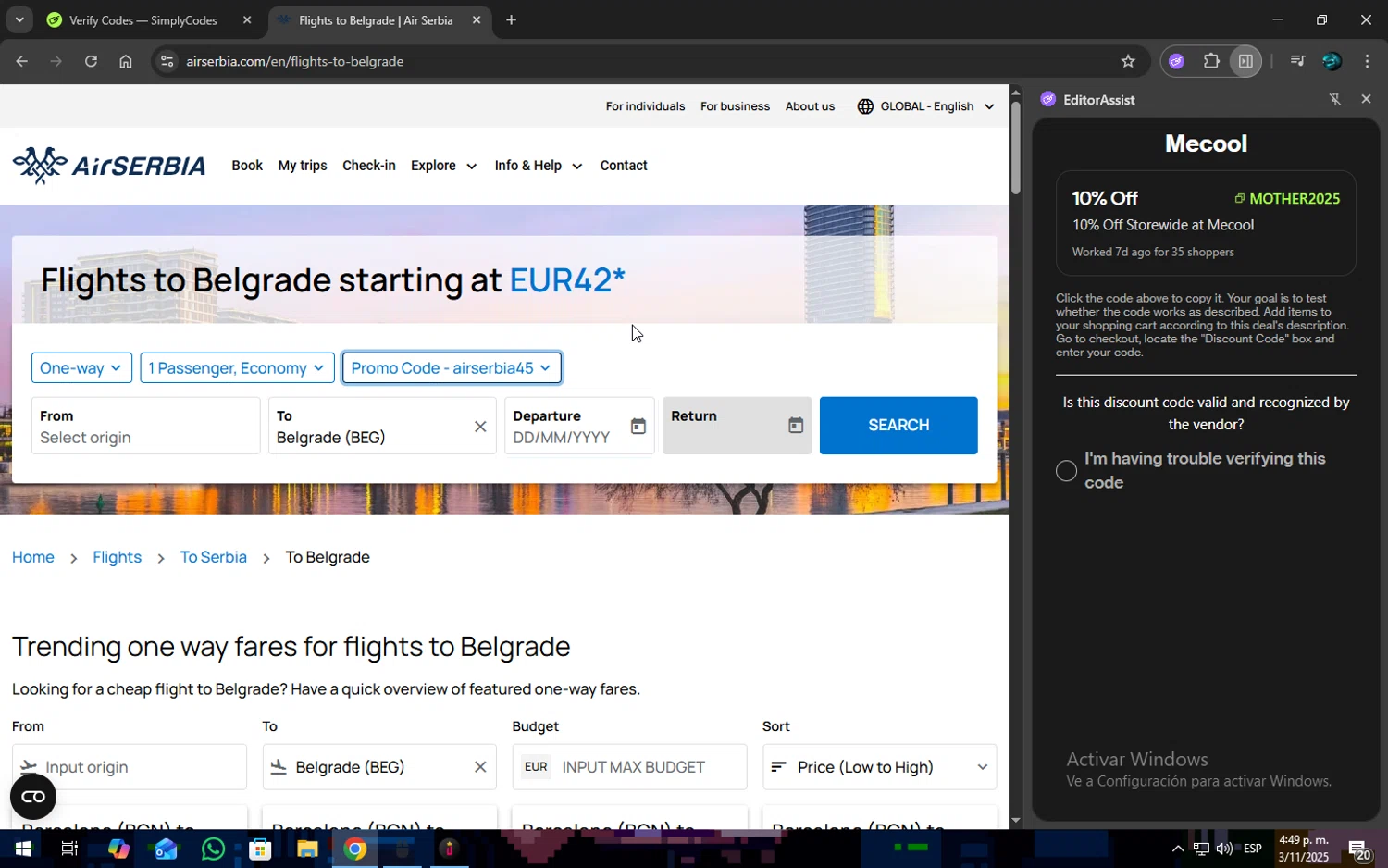Viewport: 1388px width, 868px height.
Task: Toggle the browser side panel icon
Action: pos(1245,61)
